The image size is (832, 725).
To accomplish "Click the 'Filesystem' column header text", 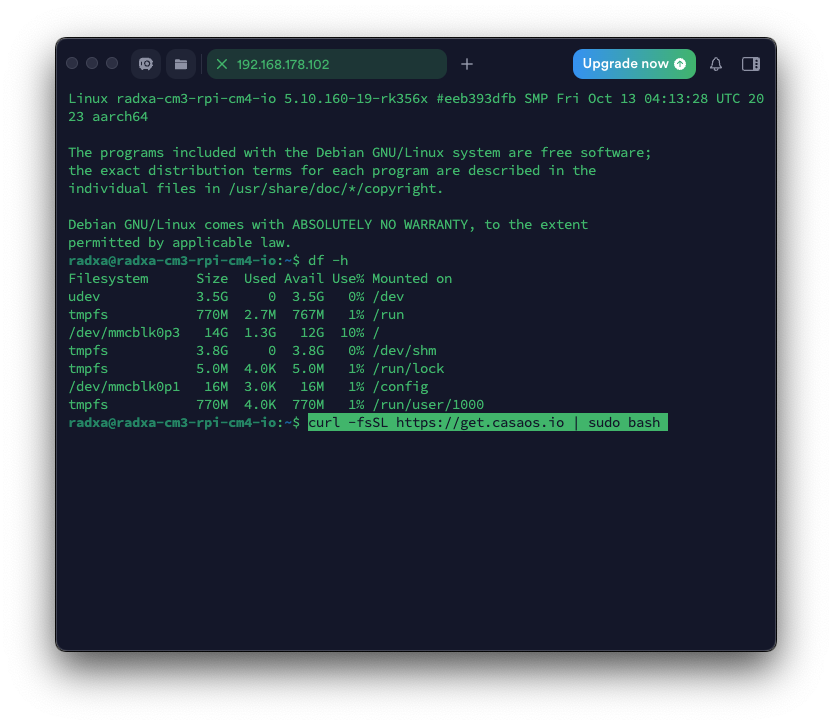I will pos(108,279).
